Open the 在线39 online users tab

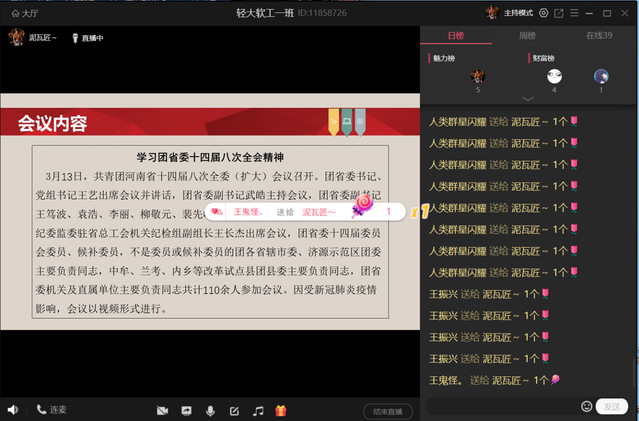coord(599,36)
